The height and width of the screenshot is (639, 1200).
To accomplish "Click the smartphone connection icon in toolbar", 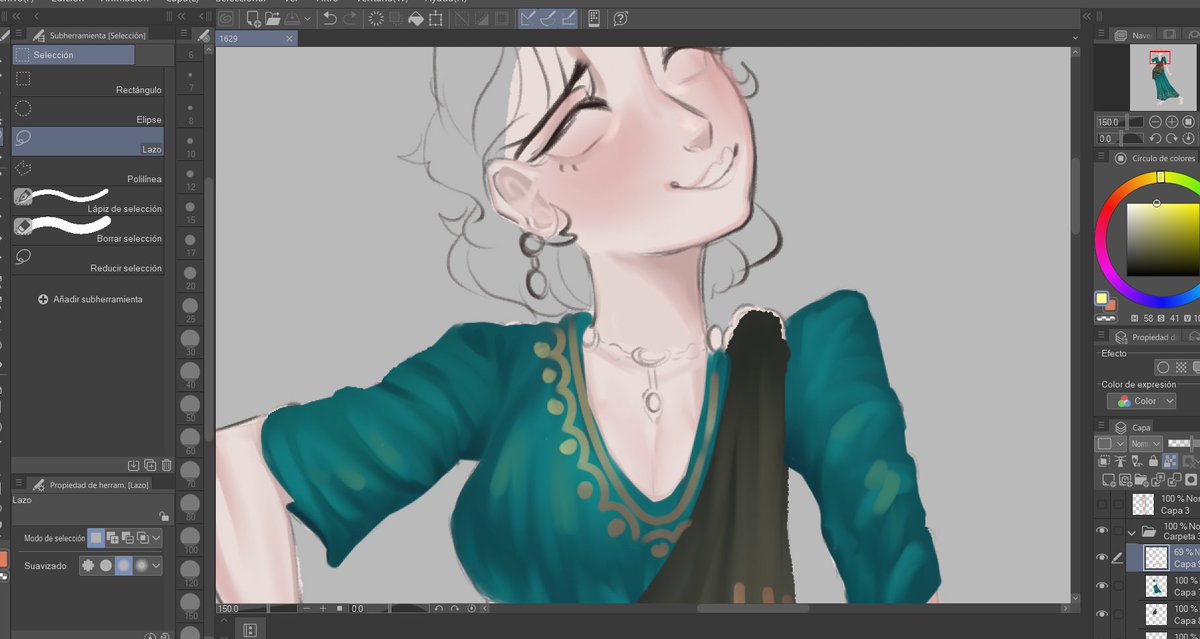I will [594, 18].
